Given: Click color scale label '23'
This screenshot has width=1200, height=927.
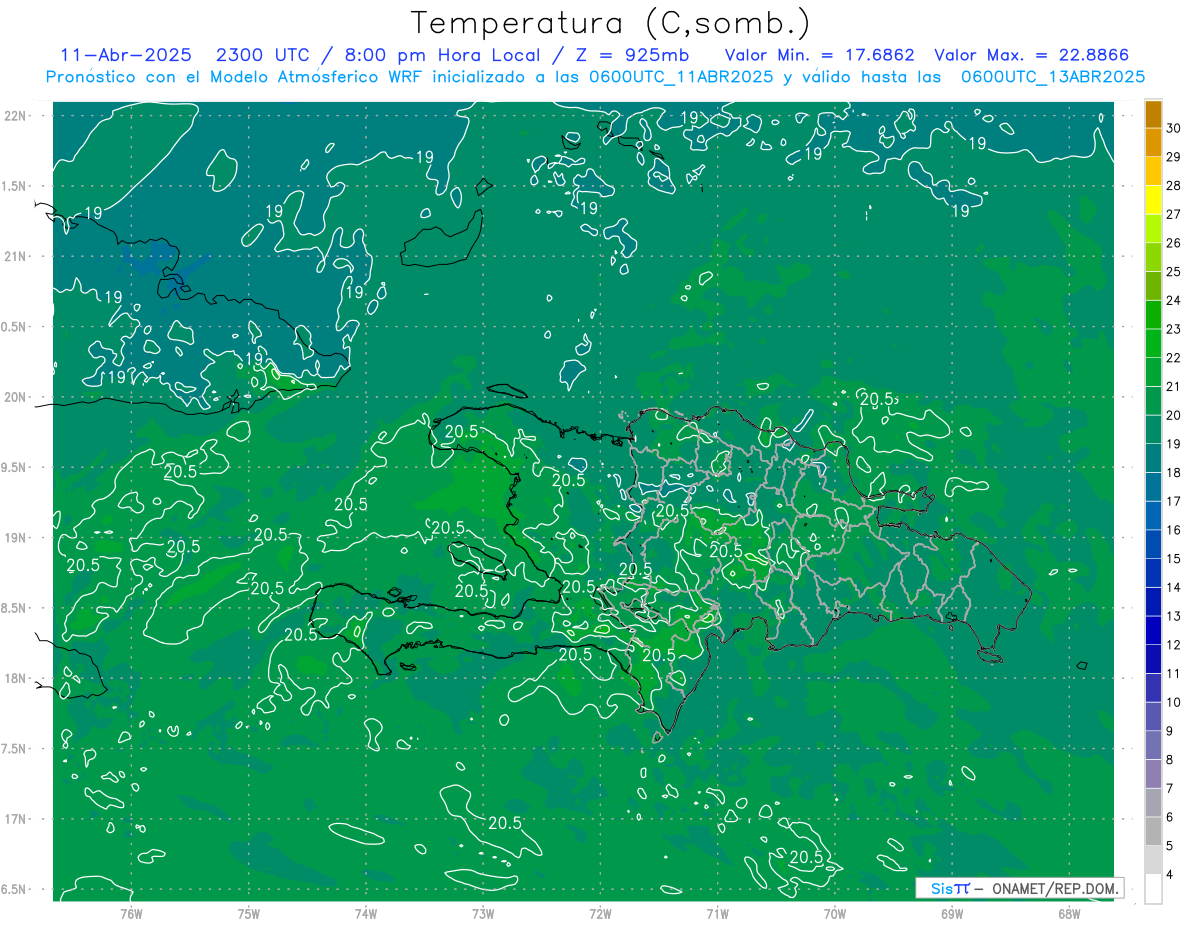Looking at the screenshot, I should (x=1174, y=329).
